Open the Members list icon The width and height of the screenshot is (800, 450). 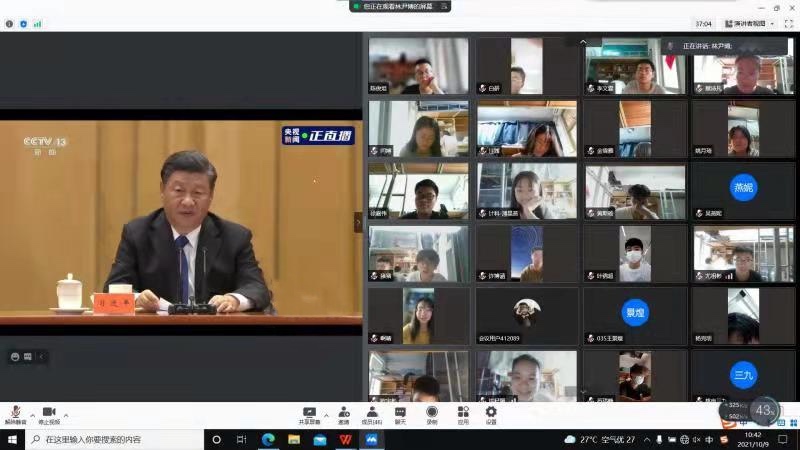coord(372,412)
